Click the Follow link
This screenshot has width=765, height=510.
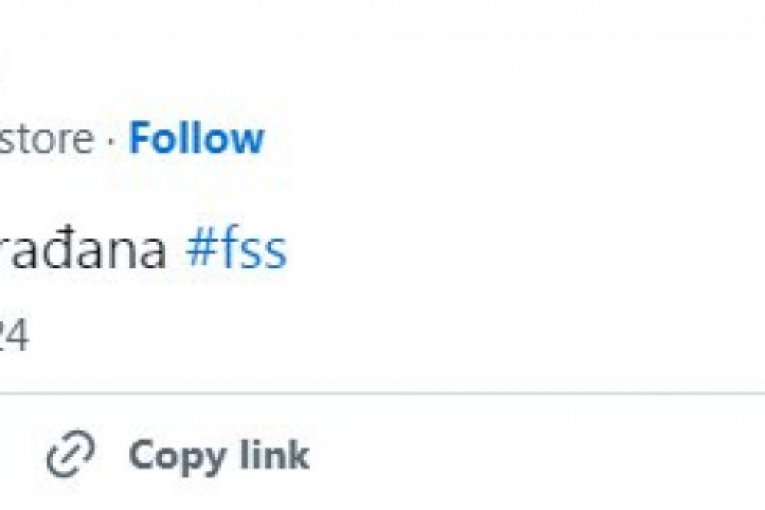click(x=196, y=139)
